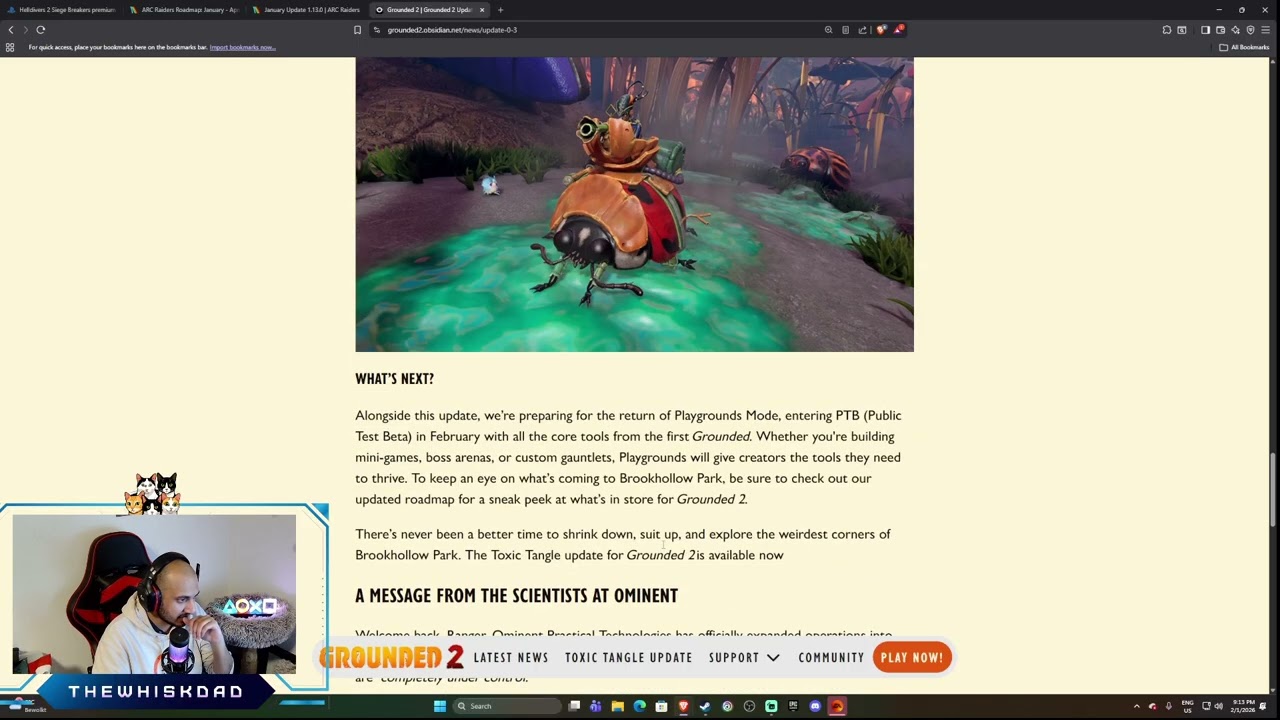Open reader mode icon in the address bar
The height and width of the screenshot is (720, 1280).
(845, 30)
